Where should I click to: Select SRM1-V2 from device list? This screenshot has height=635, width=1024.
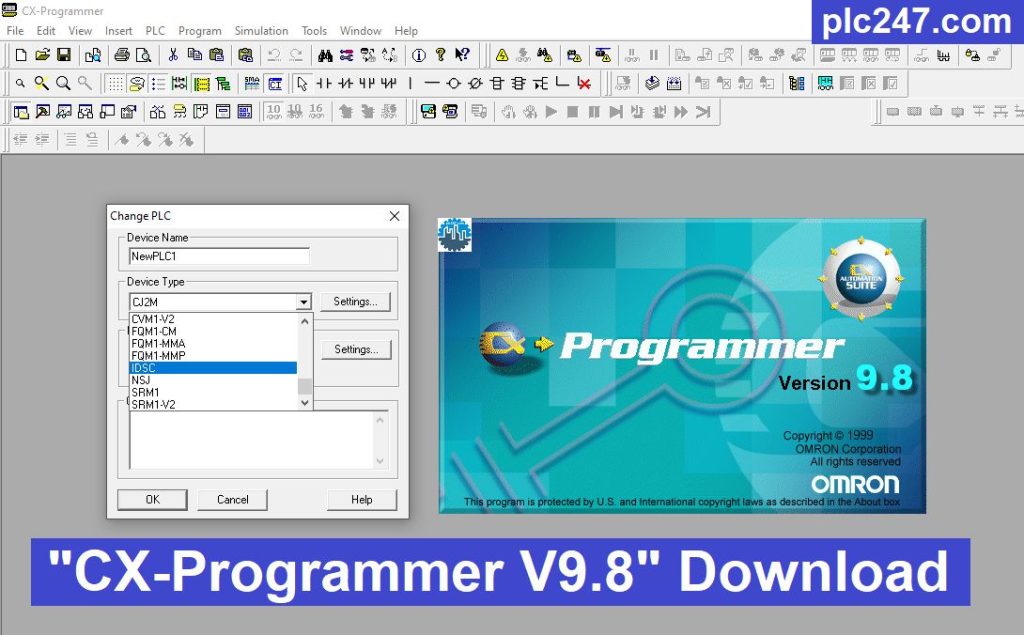[x=213, y=404]
